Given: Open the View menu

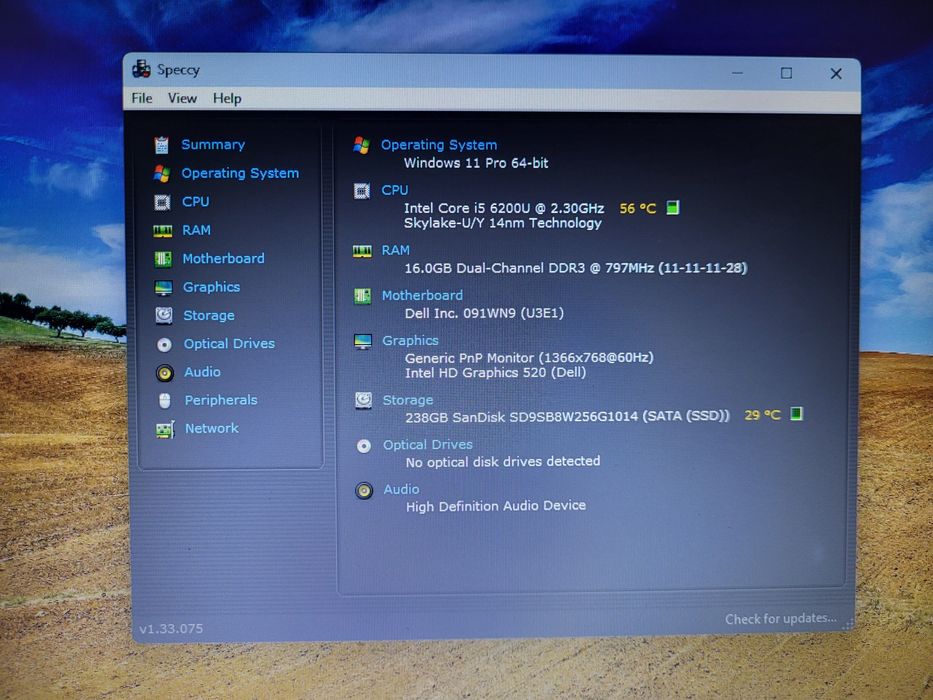Looking at the screenshot, I should click(x=182, y=98).
